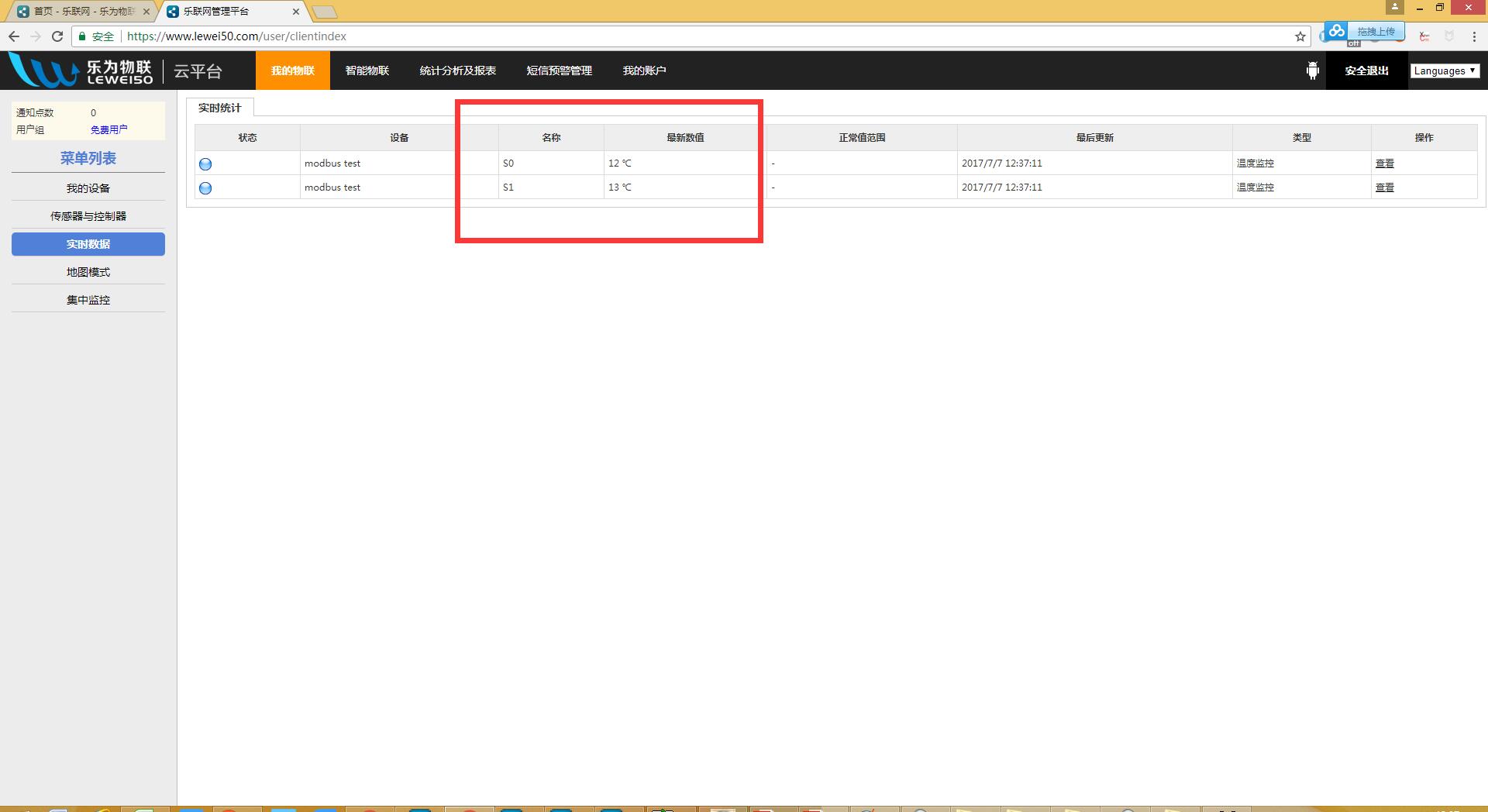This screenshot has height=812, width=1488.
Task: Click the browser forward arrow
Action: (36, 36)
